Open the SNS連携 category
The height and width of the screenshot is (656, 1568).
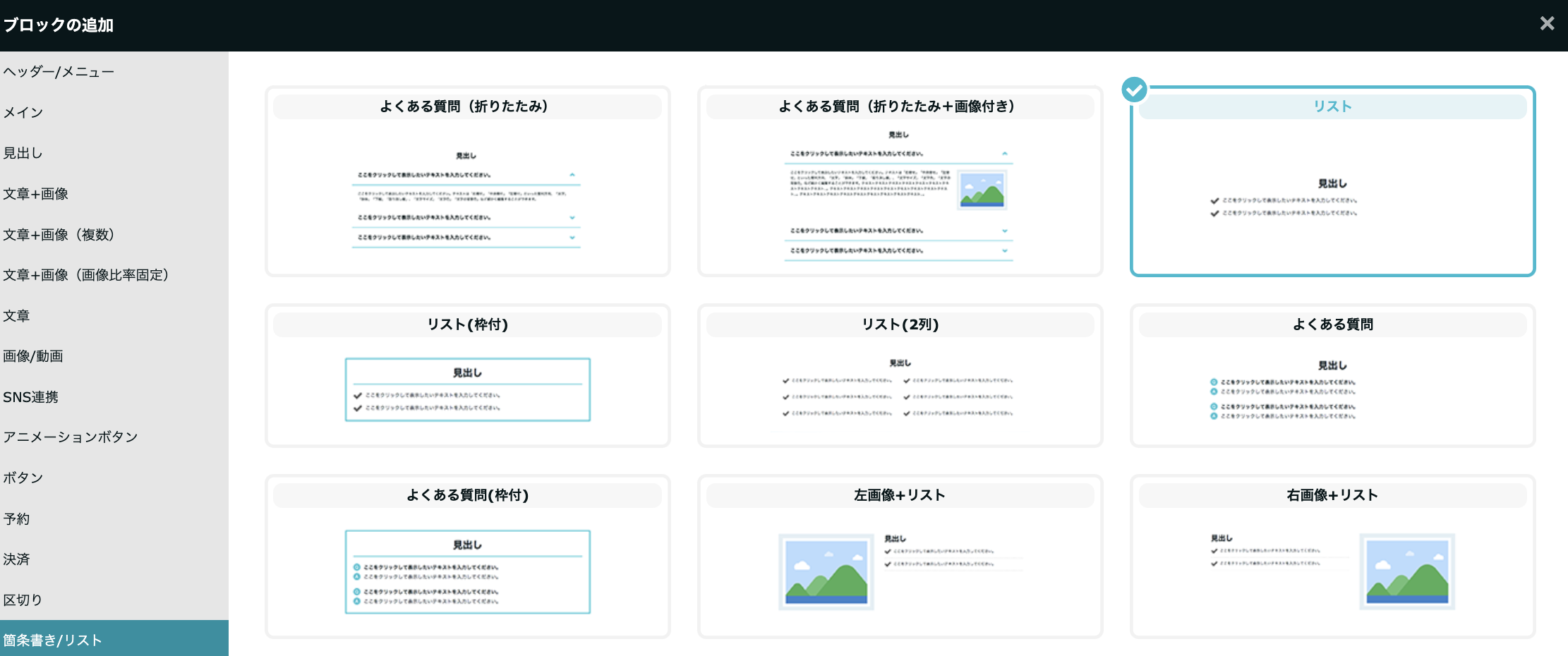coord(114,397)
